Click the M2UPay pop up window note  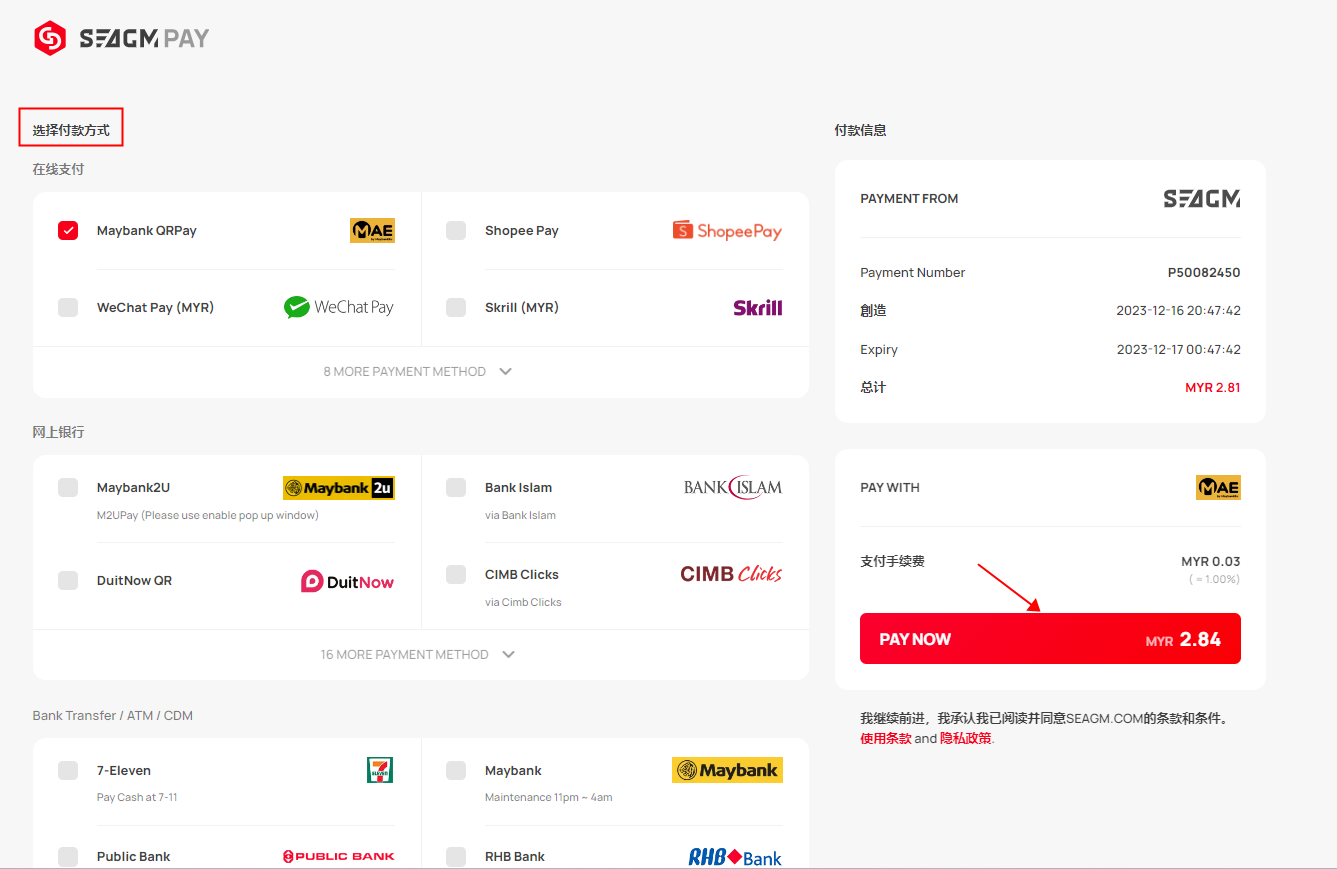208,516
